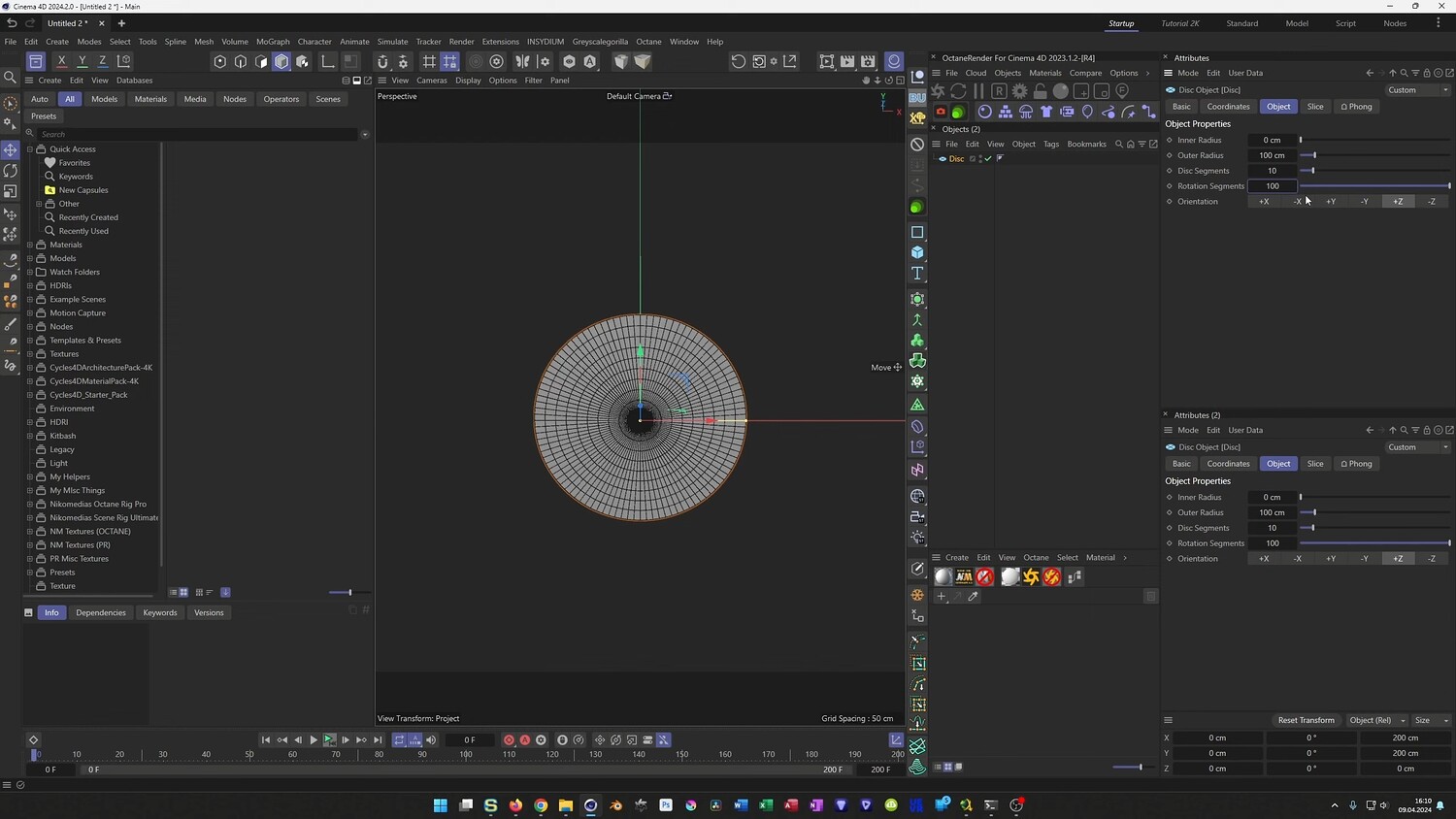Expand the Other folder under Quick Access

pyautogui.click(x=39, y=204)
